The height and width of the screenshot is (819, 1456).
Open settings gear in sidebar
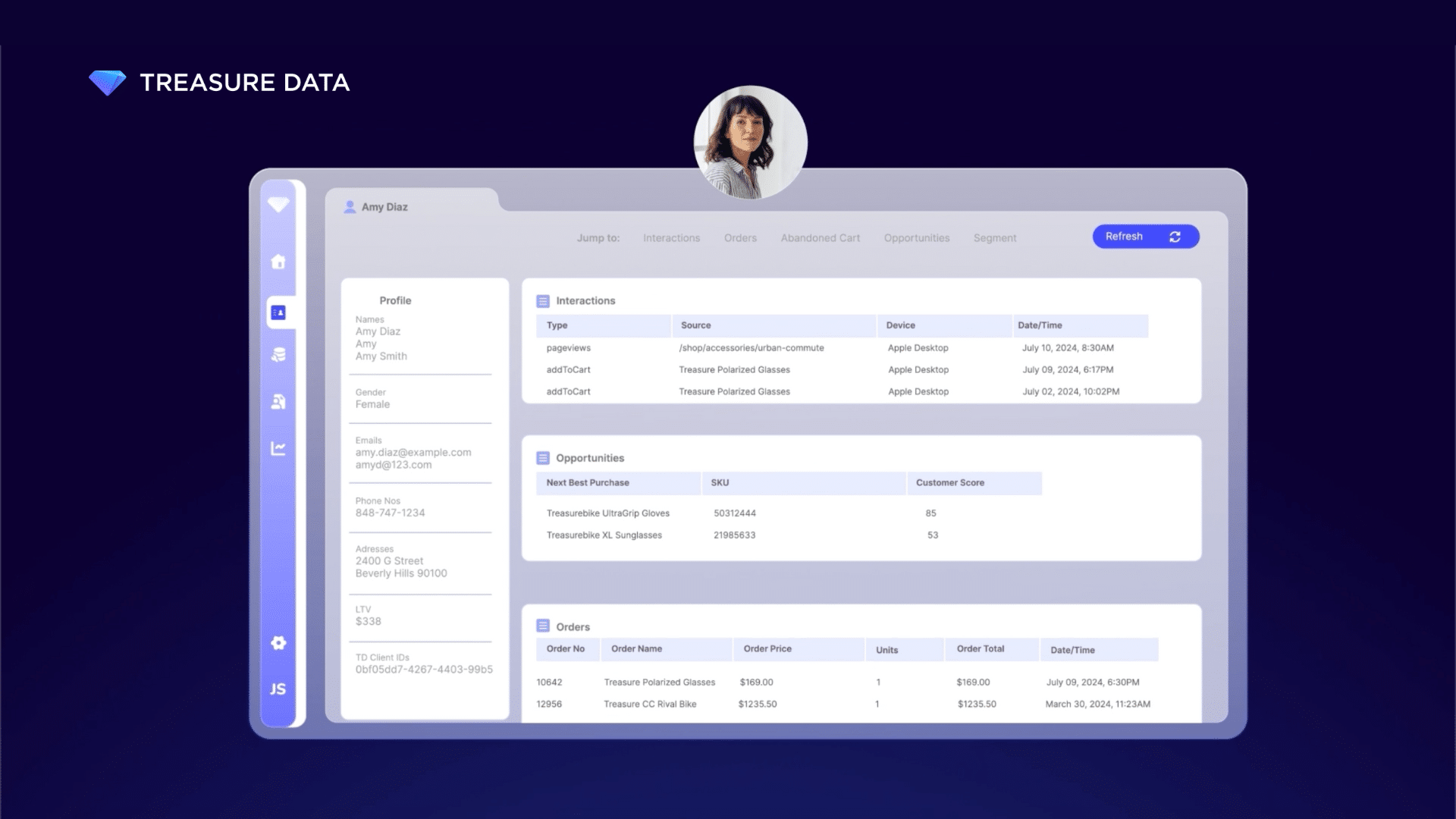pyautogui.click(x=278, y=643)
